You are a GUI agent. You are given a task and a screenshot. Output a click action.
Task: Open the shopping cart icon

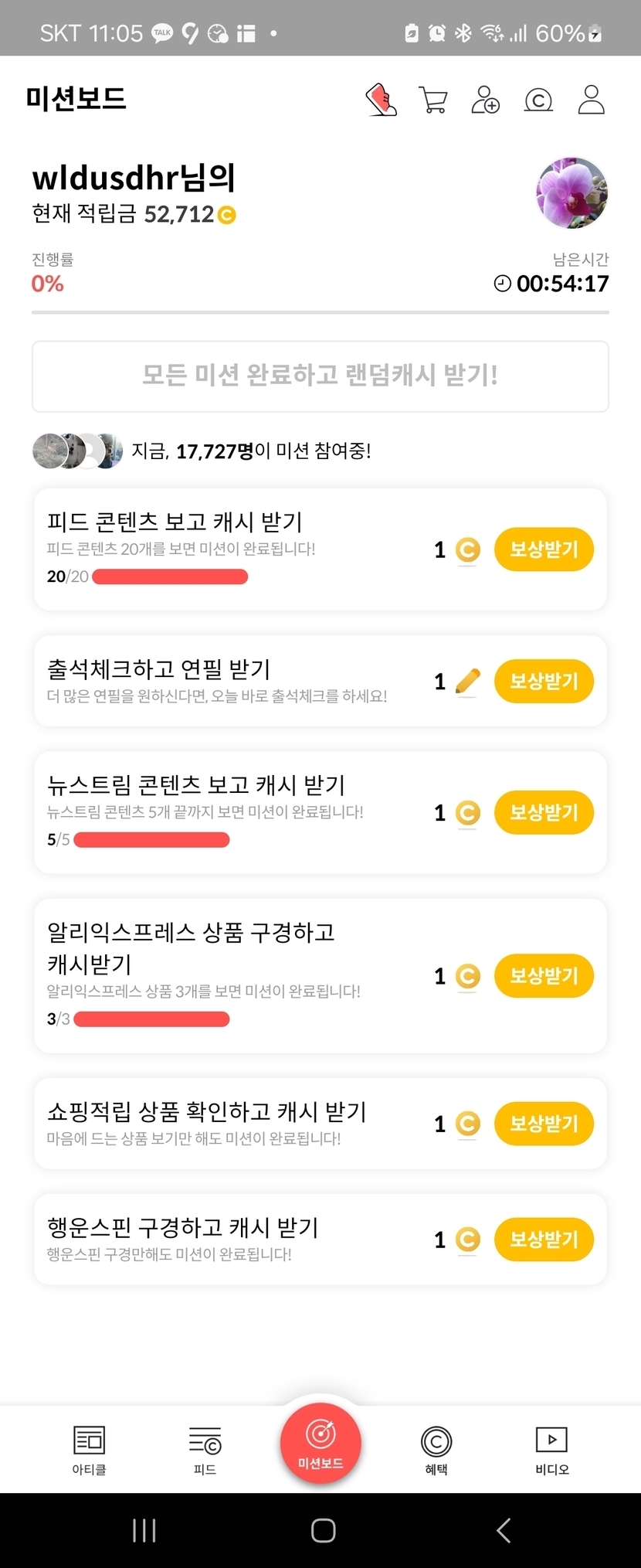point(432,100)
